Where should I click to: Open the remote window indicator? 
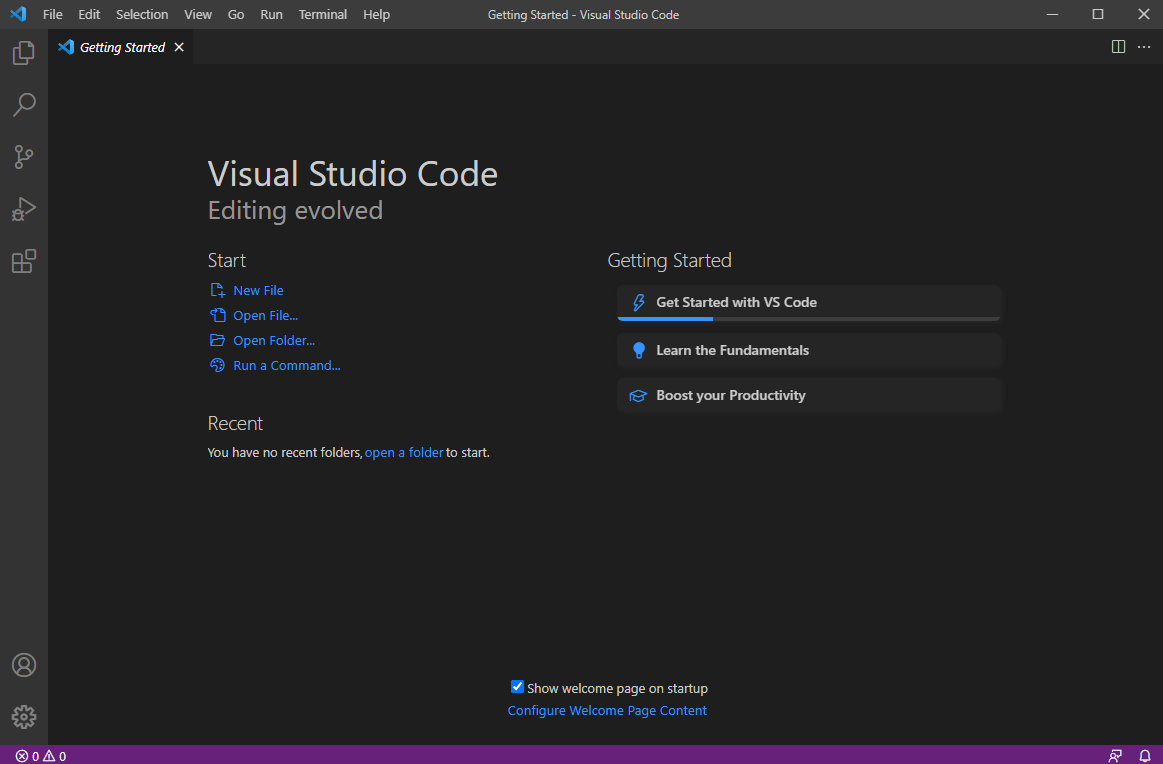(x=1115, y=755)
